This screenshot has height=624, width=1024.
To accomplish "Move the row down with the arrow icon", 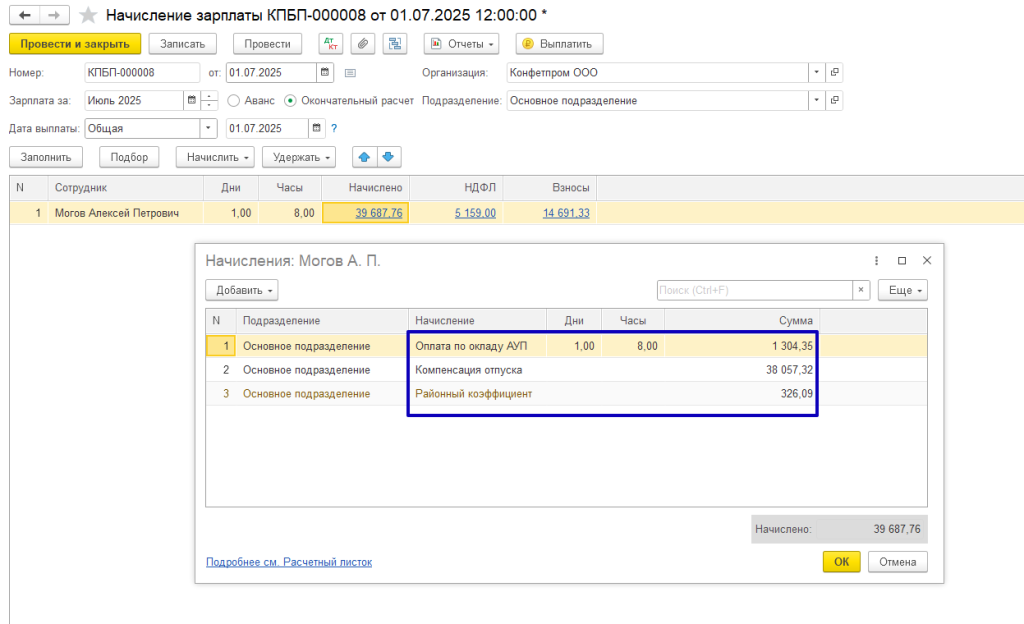I will (388, 157).
